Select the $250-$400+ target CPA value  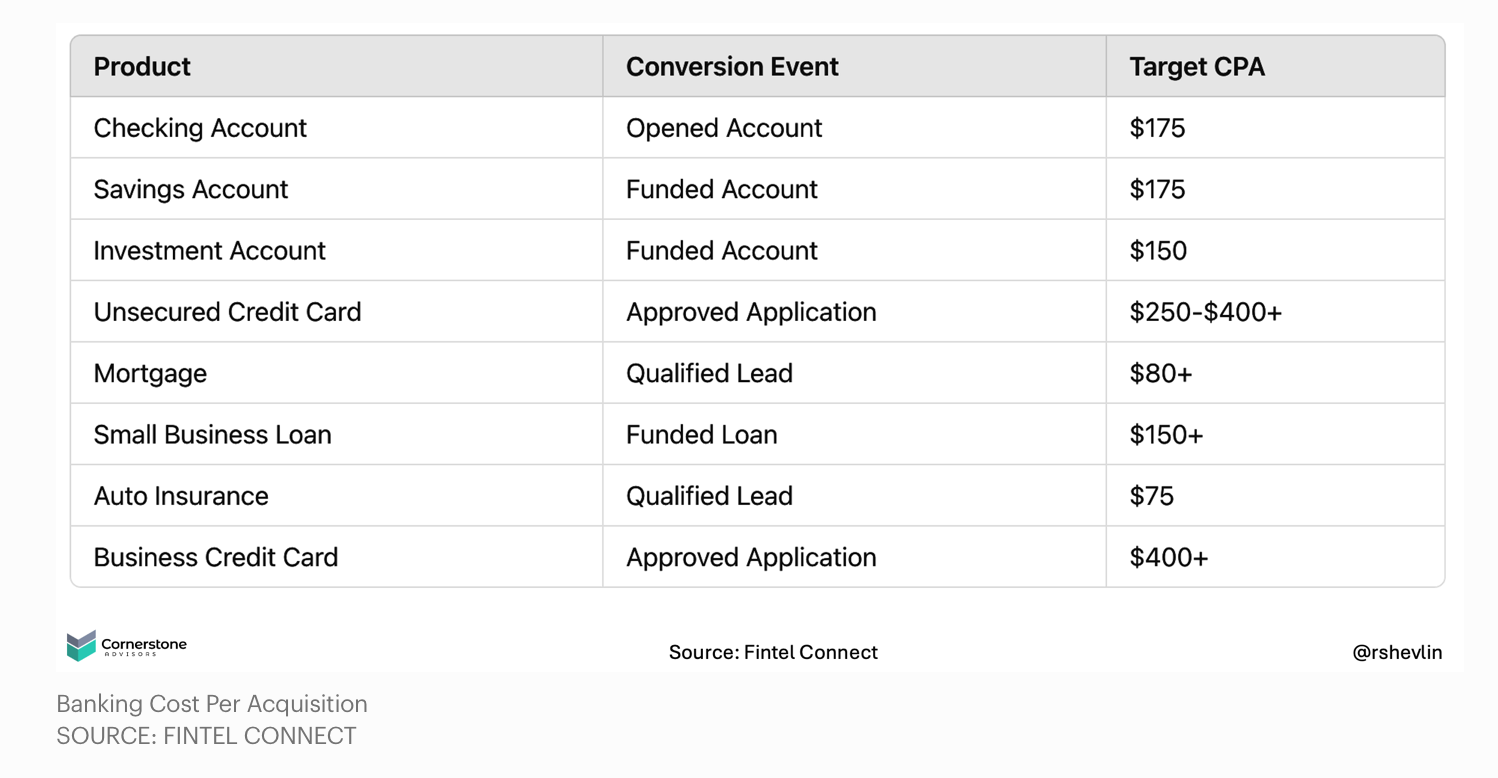[1205, 312]
